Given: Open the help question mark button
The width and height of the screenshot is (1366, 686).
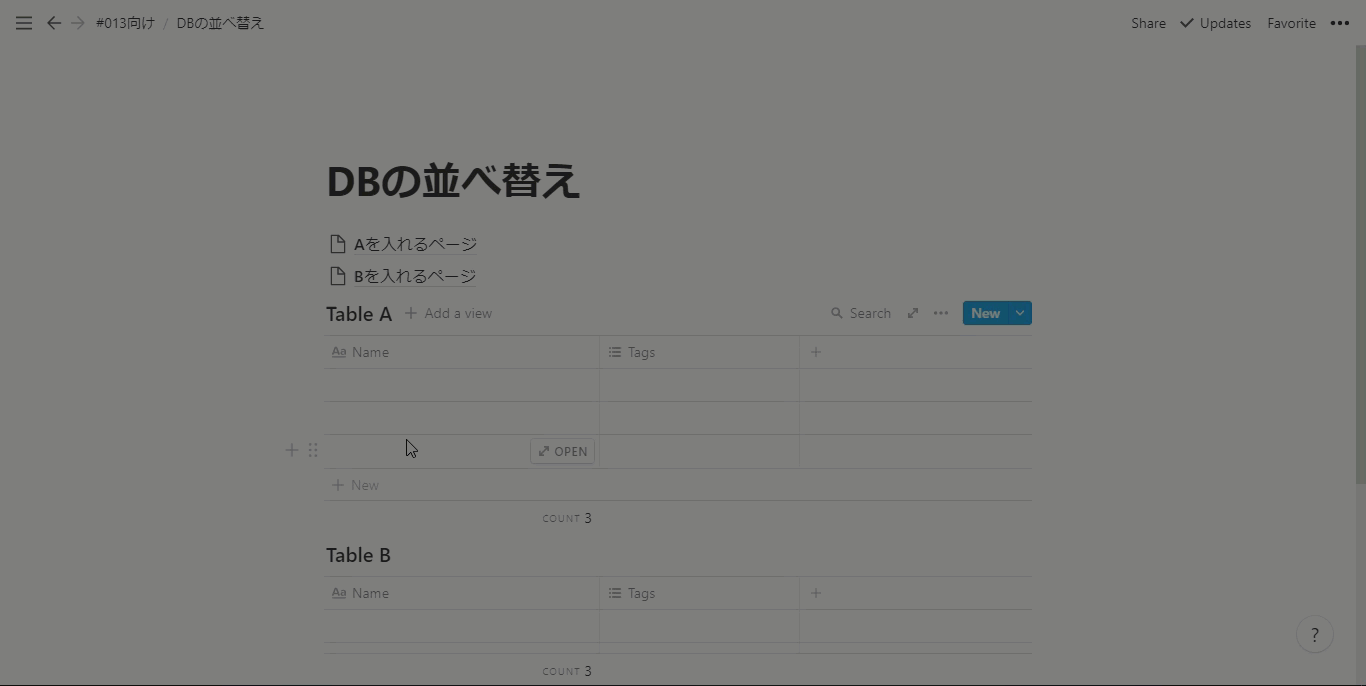Looking at the screenshot, I should pyautogui.click(x=1315, y=635).
